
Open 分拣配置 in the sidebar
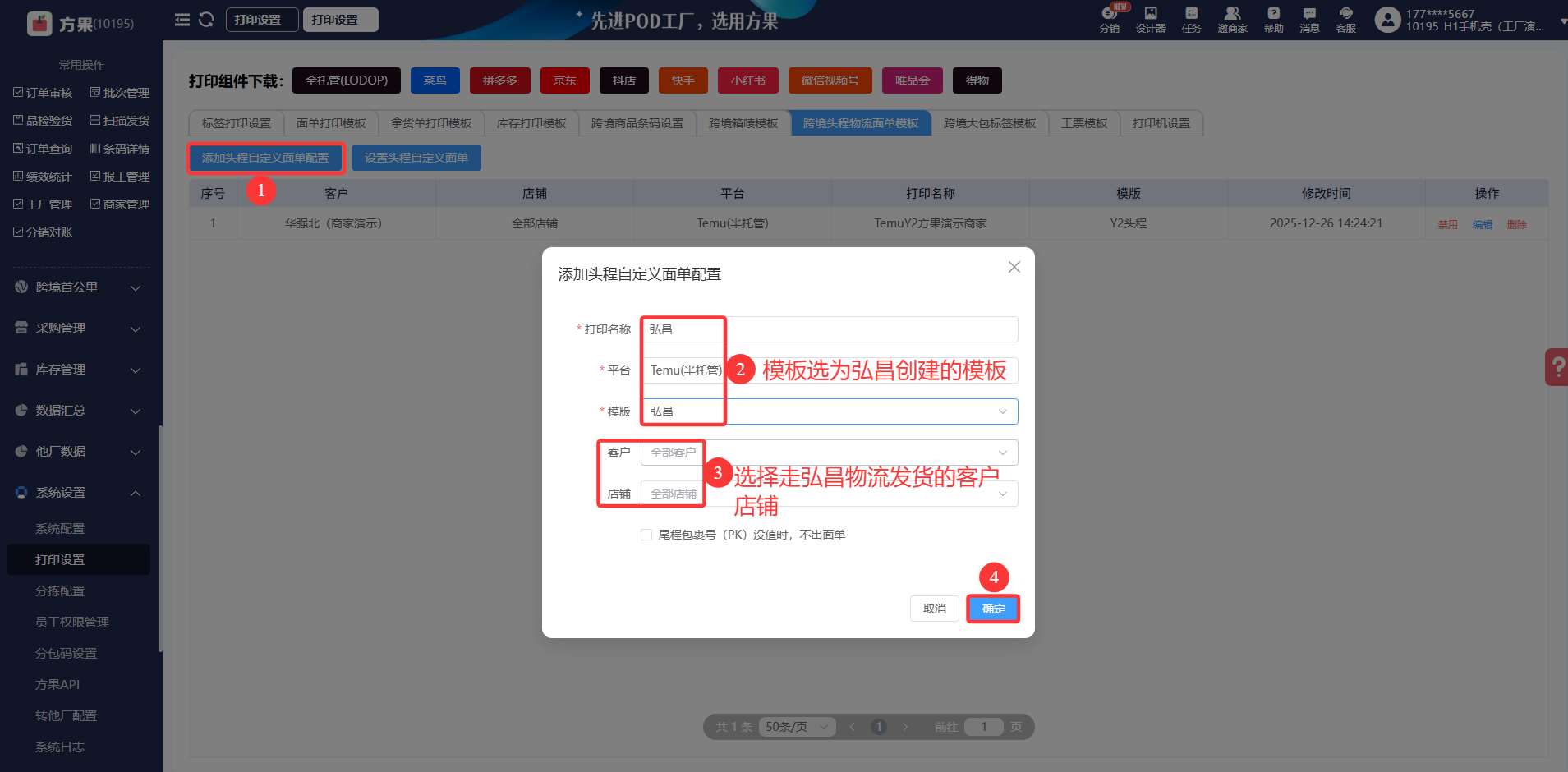coord(60,591)
